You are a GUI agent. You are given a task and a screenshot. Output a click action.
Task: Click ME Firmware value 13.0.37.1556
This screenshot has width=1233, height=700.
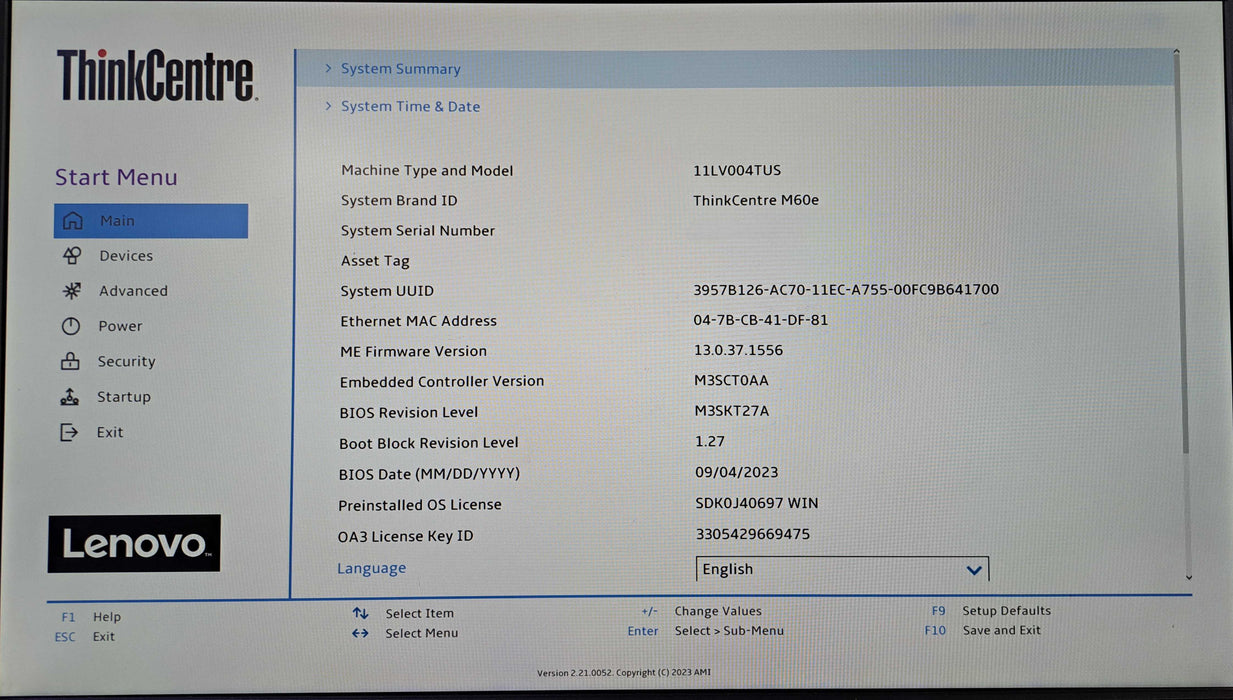pyautogui.click(x=739, y=350)
